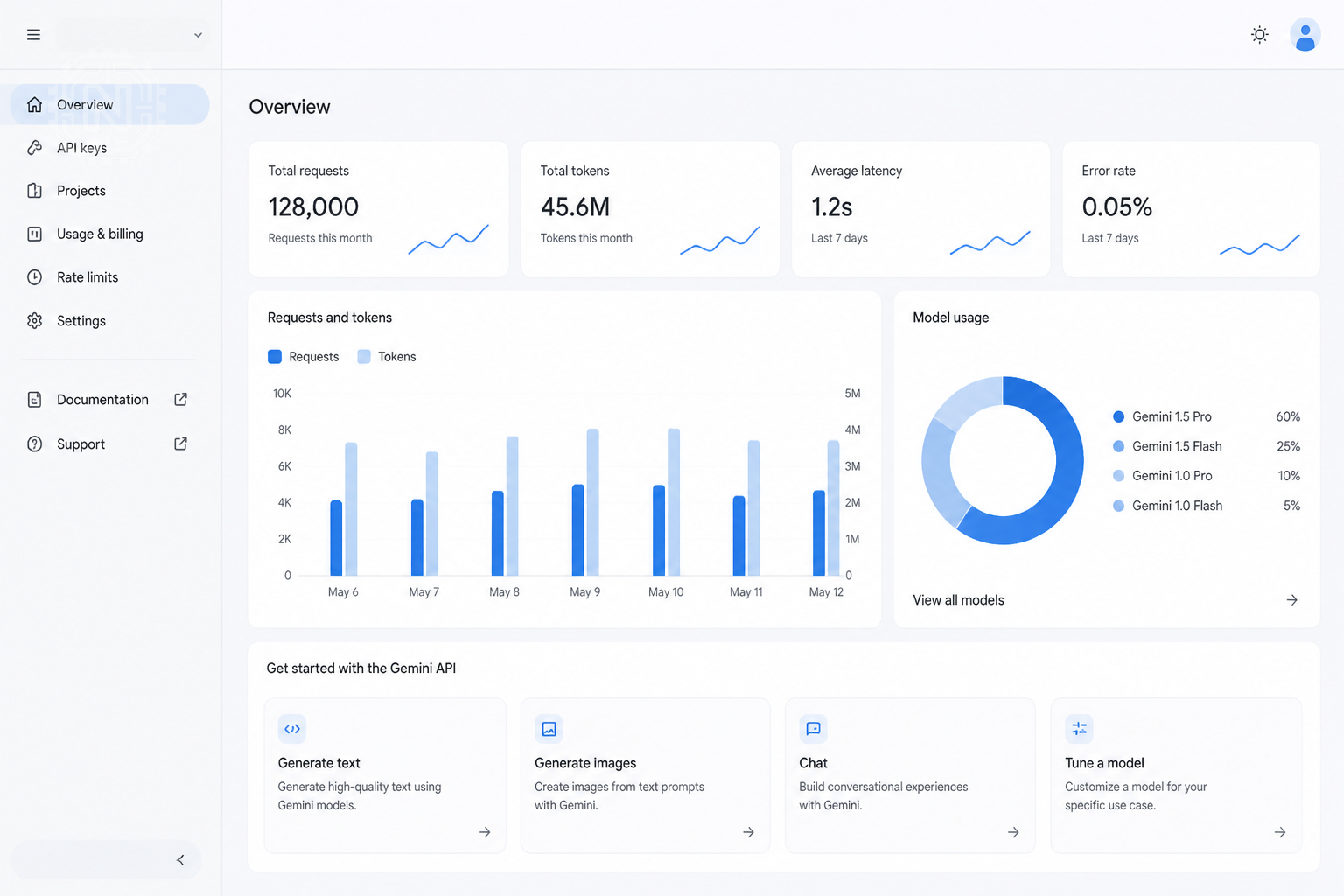Image resolution: width=1344 pixels, height=896 pixels.
Task: Click the Documentation page icon
Action: click(x=34, y=400)
